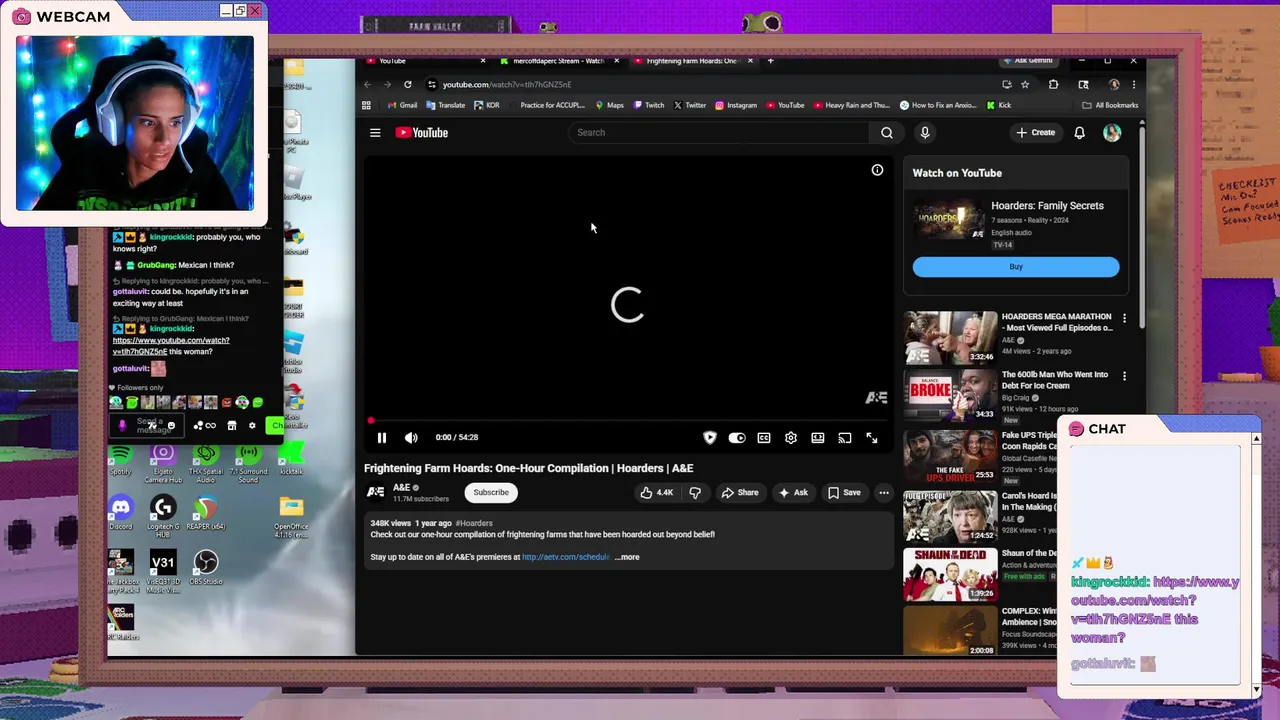Click the video info card icon
The height and width of the screenshot is (720, 1280).
[x=877, y=170]
